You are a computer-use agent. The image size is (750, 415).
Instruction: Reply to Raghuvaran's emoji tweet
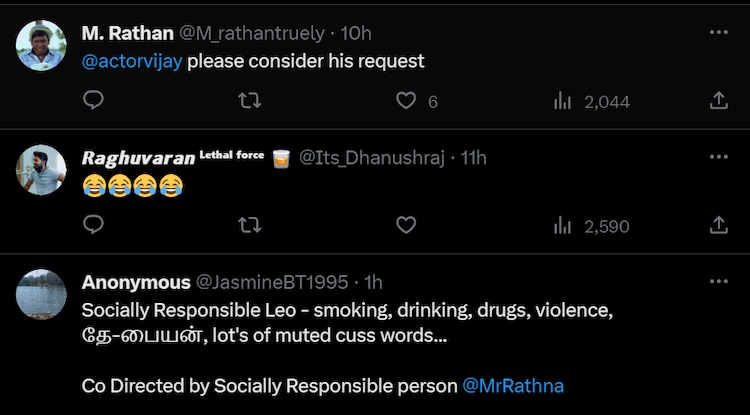click(x=93, y=226)
